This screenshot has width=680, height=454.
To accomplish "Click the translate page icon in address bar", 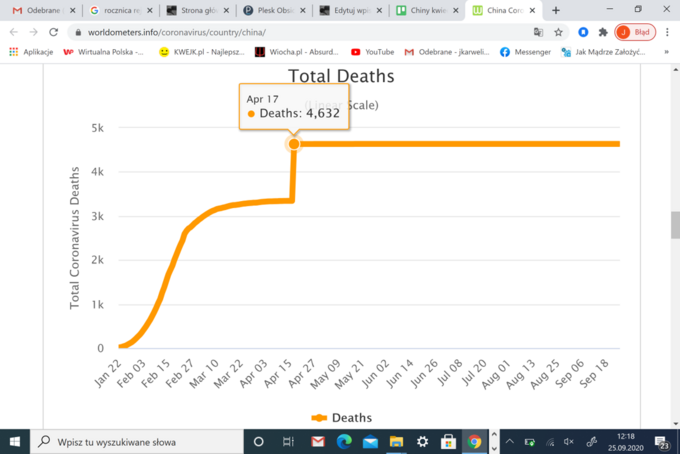I will point(538,31).
